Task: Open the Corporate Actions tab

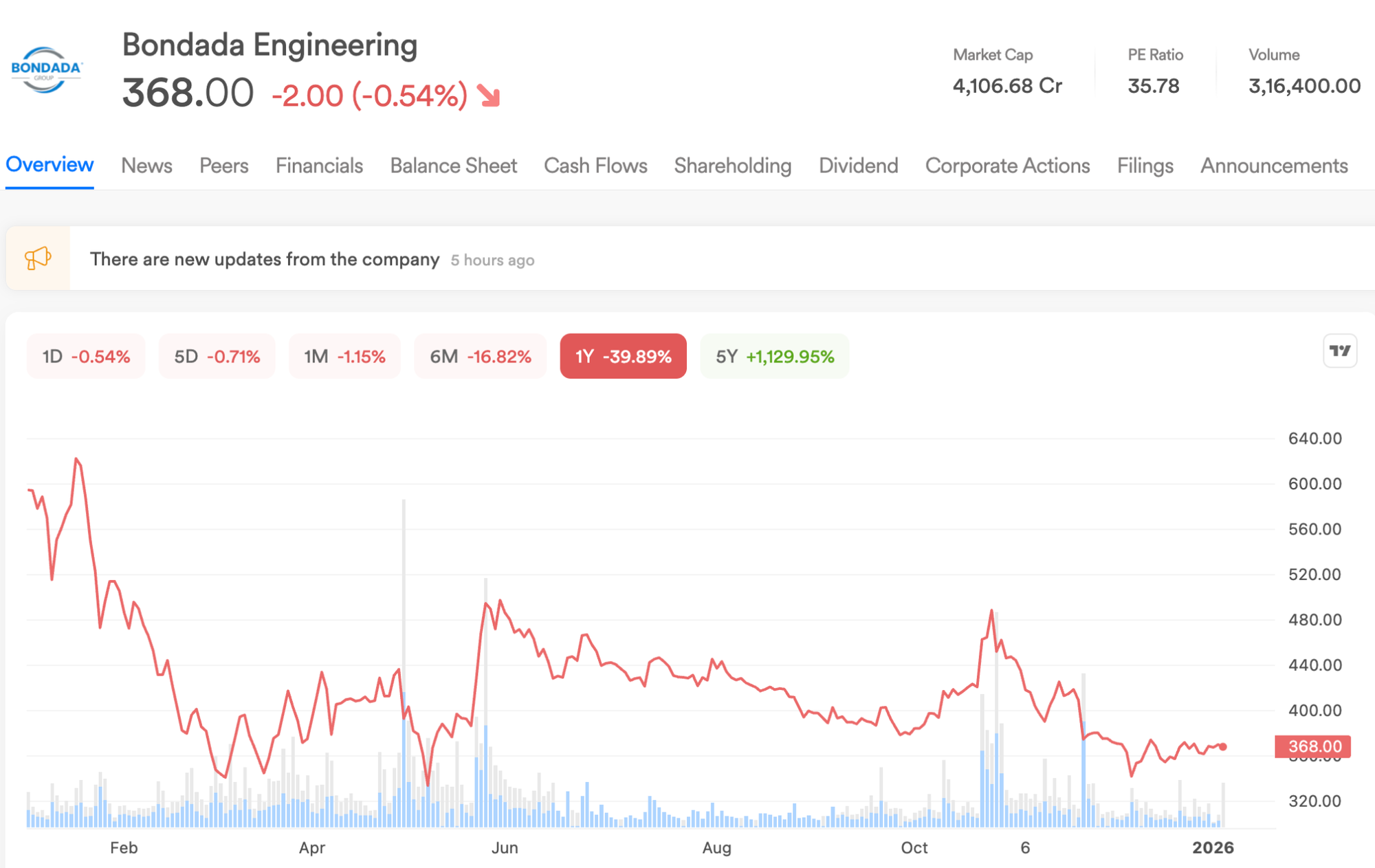Action: point(1007,166)
